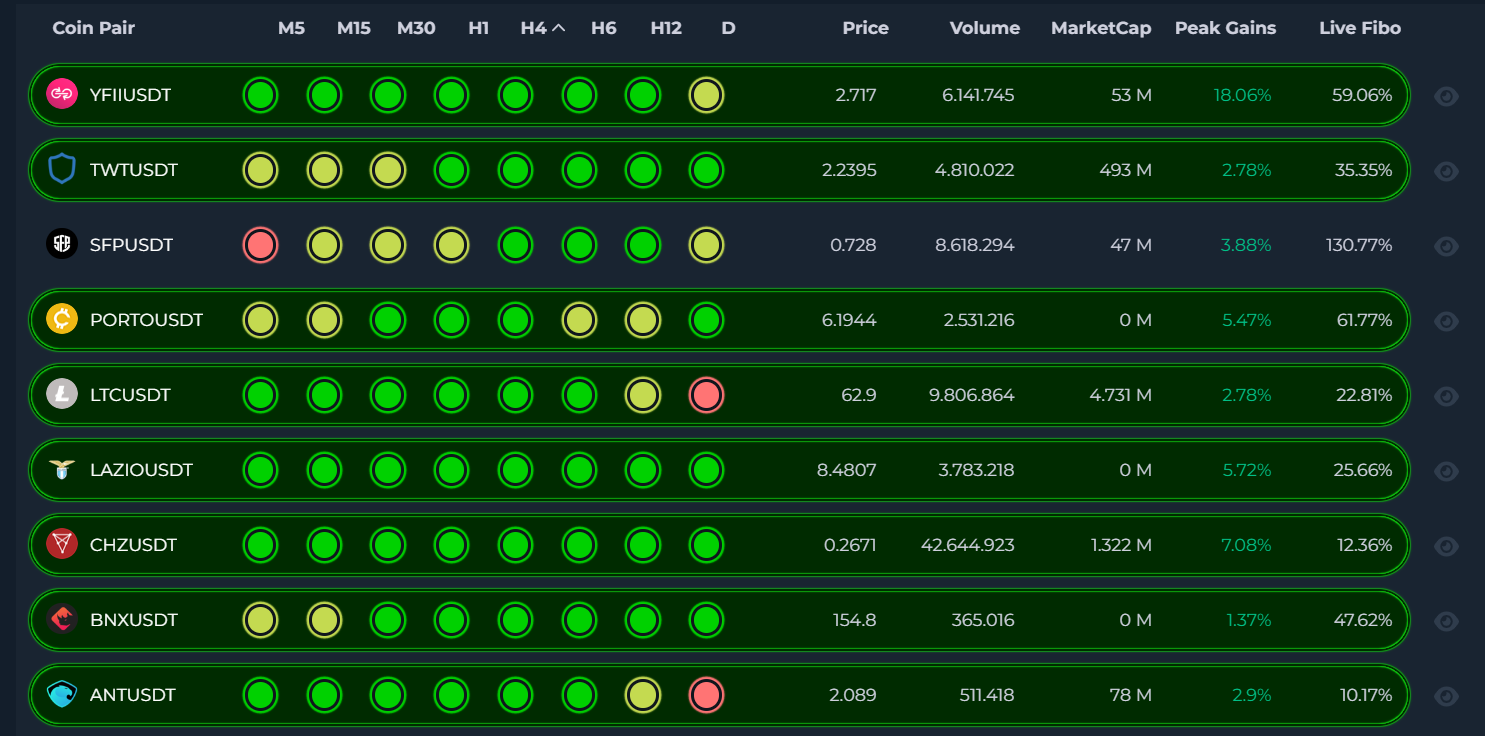
Task: Toggle the eye icon for ANTUSDT
Action: (x=1446, y=696)
